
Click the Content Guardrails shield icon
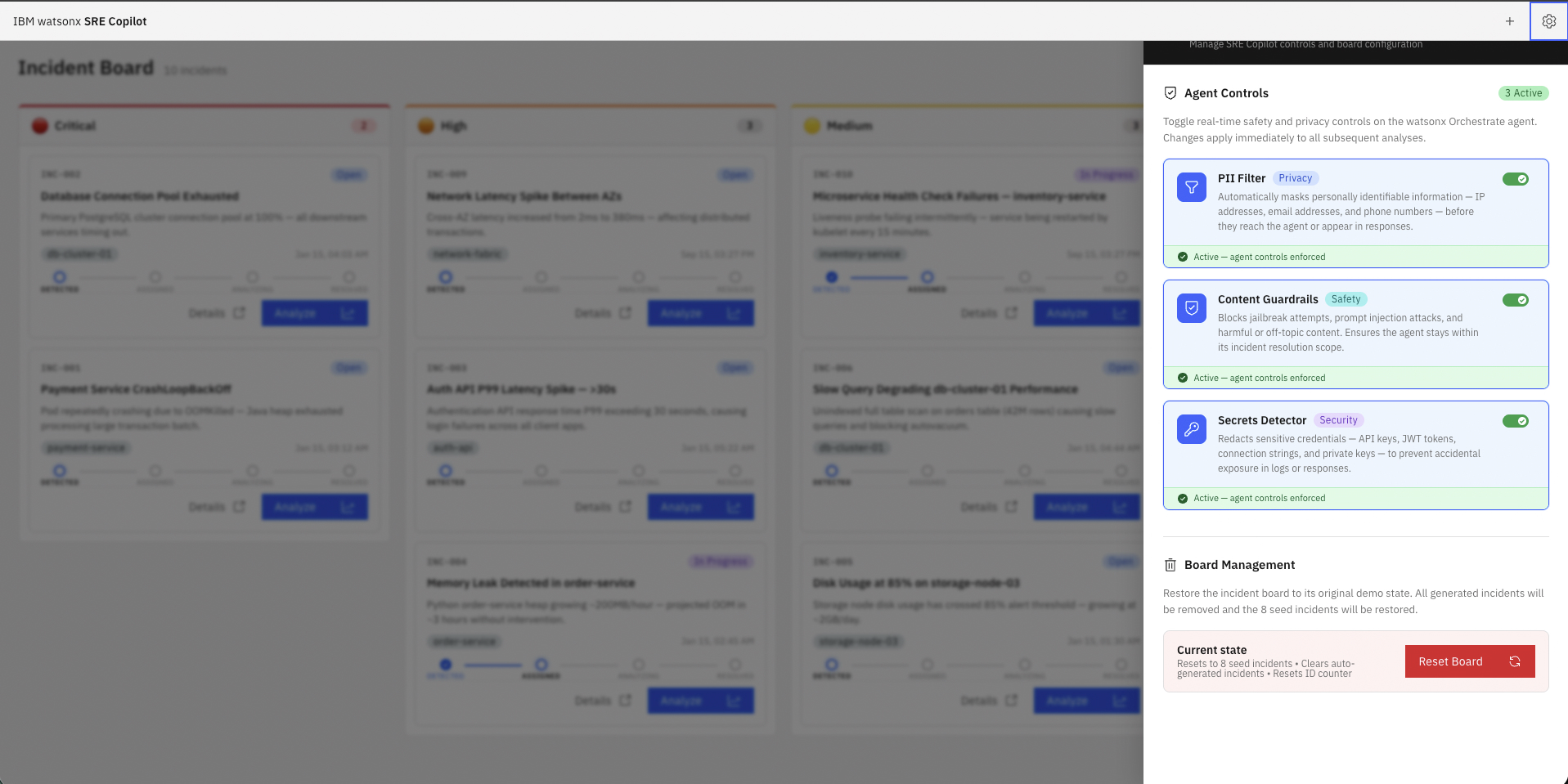click(1192, 308)
